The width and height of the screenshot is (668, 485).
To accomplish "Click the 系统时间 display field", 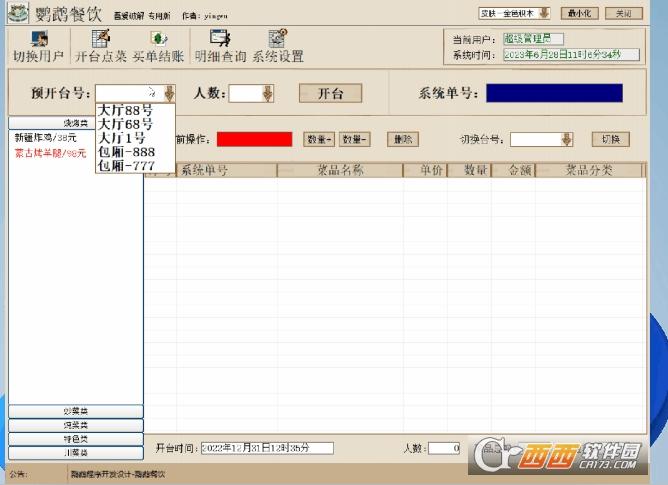I will (571, 55).
